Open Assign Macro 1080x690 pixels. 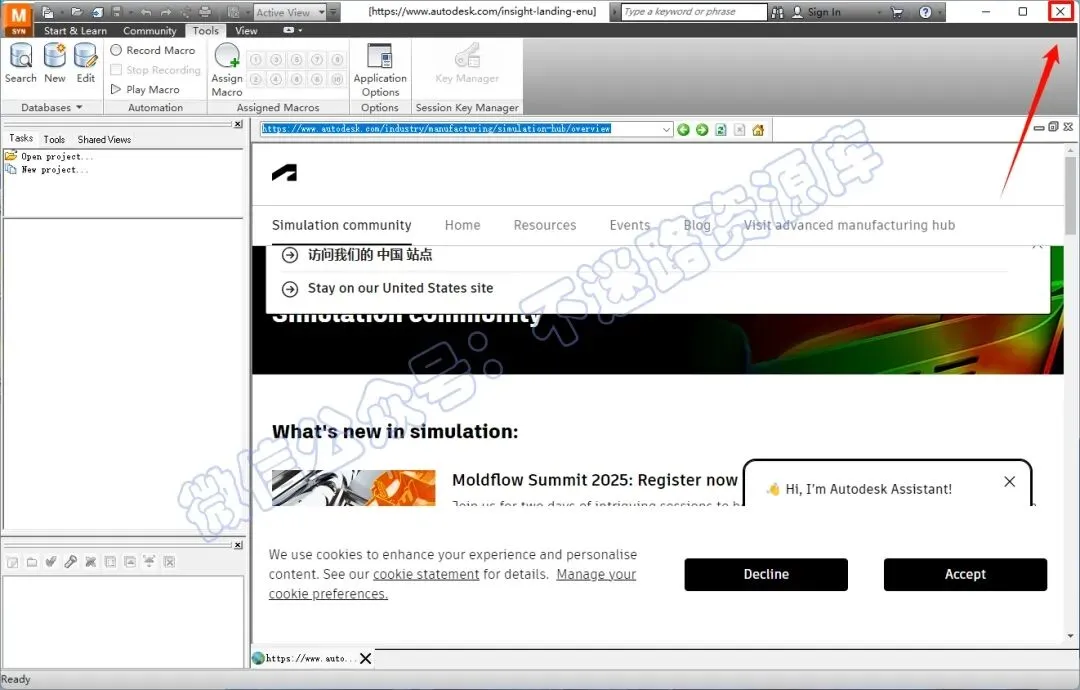(x=227, y=70)
